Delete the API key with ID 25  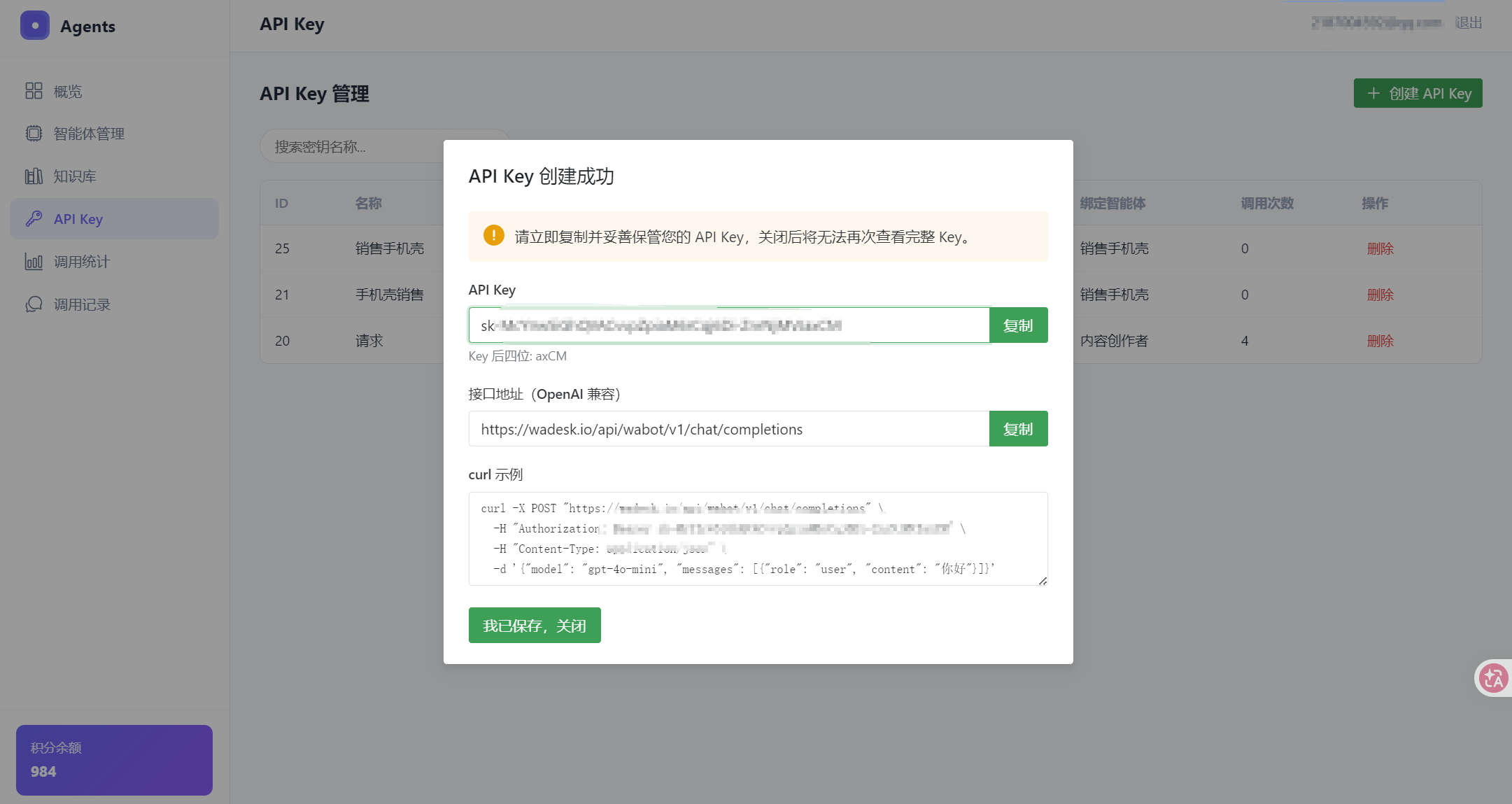click(1380, 248)
